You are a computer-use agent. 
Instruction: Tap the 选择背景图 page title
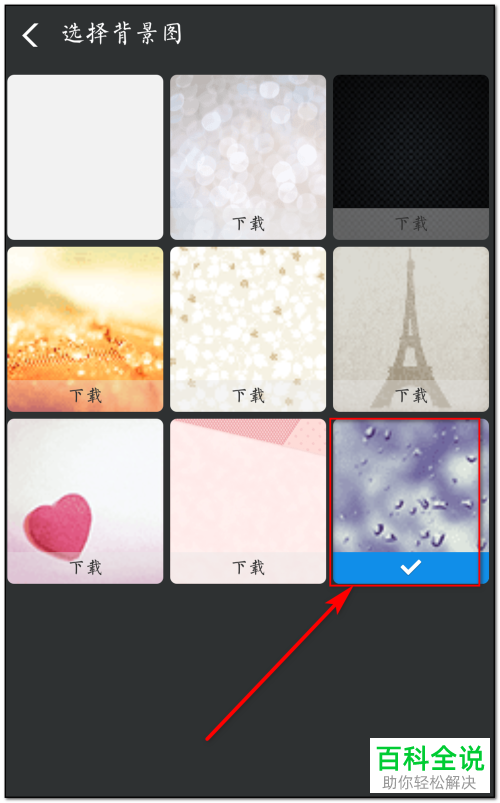tap(122, 34)
